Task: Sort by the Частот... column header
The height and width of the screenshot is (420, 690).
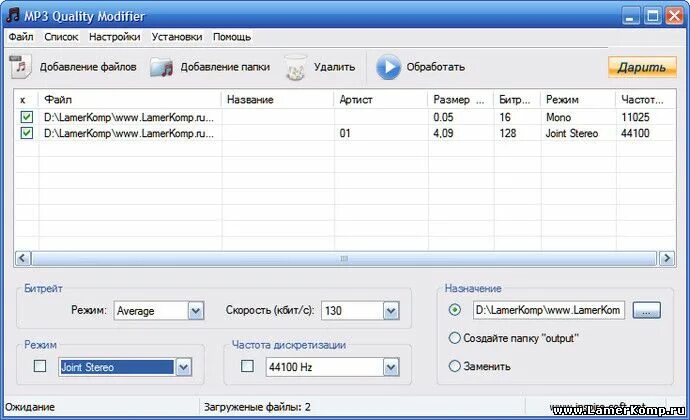Action: [x=645, y=99]
